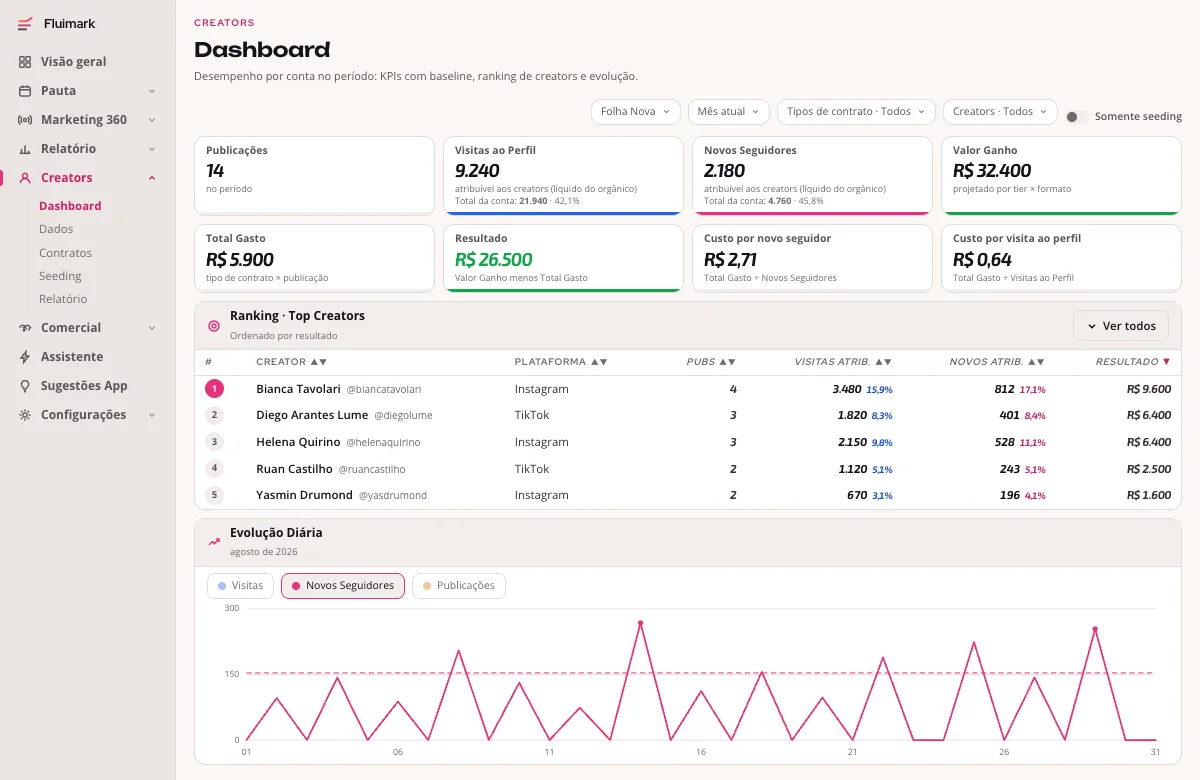Click Yasmin Drumond's Instagram platform cell
The height and width of the screenshot is (780, 1200).
[x=542, y=495]
